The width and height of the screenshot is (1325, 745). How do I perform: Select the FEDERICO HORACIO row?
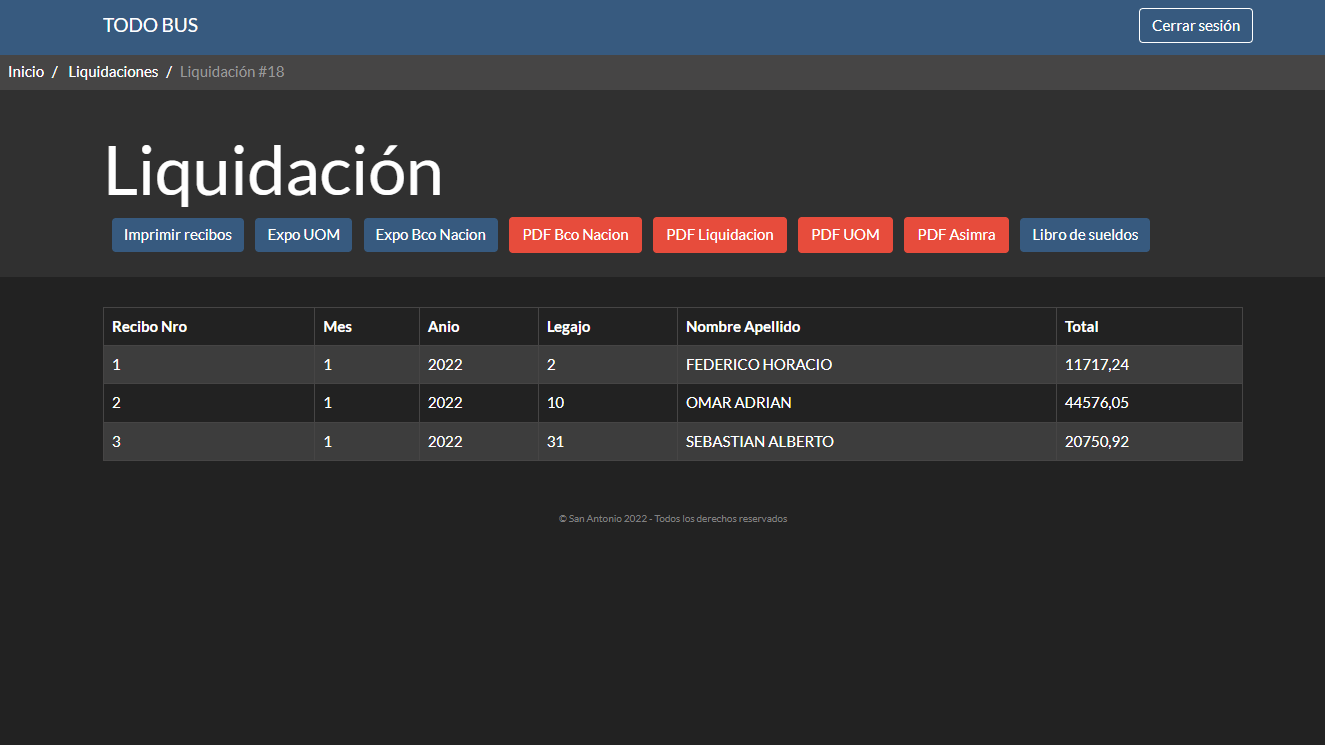(758, 365)
